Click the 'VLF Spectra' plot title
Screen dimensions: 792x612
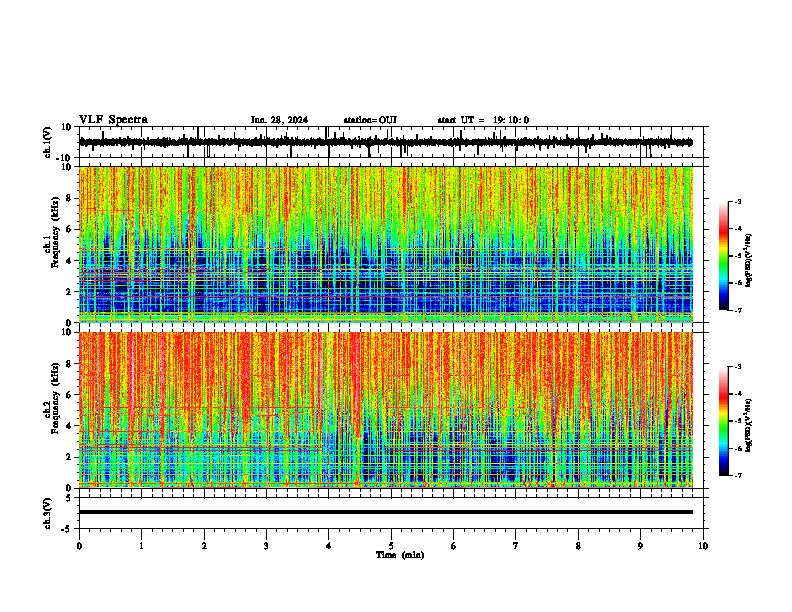(113, 120)
